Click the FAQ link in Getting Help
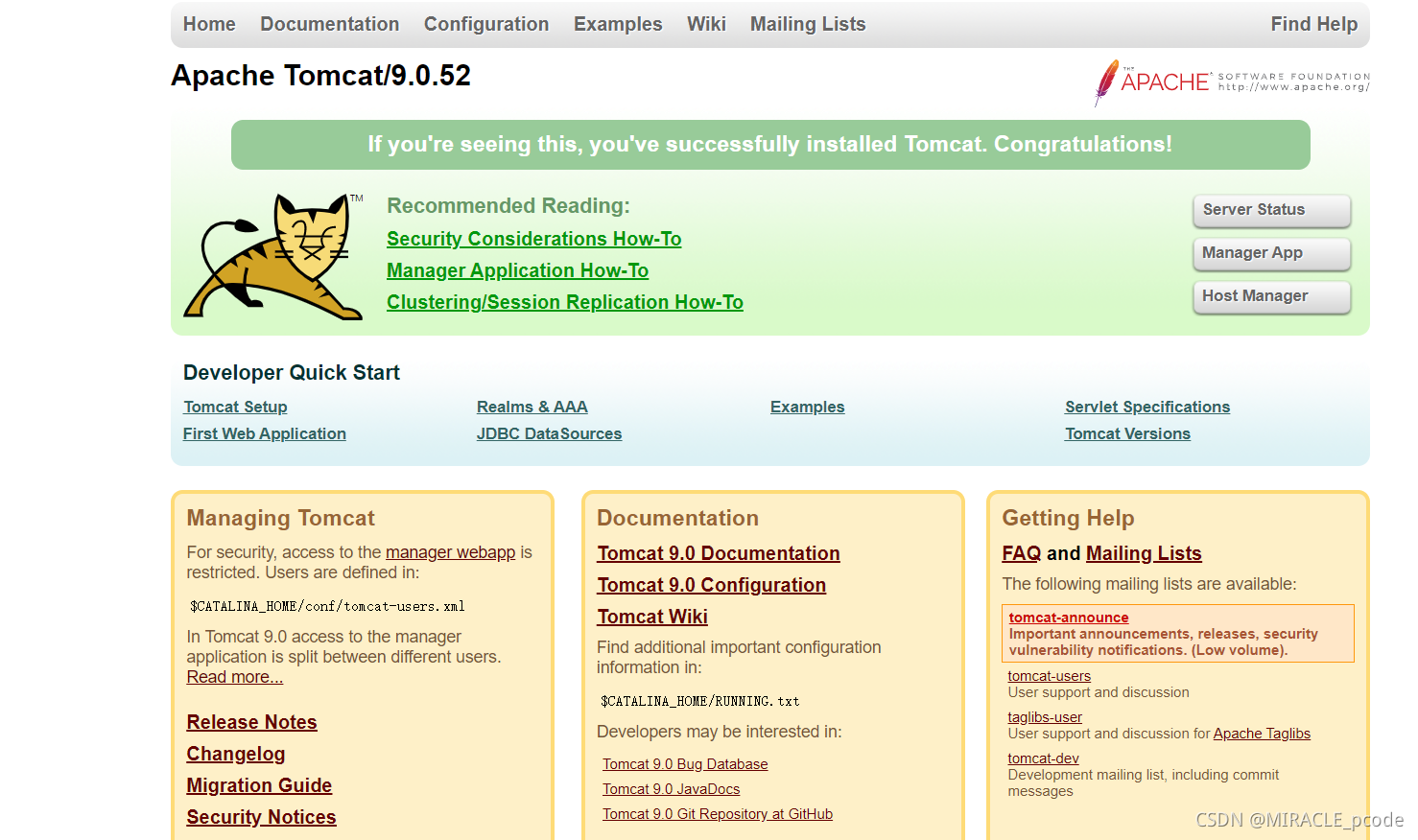Image resolution: width=1418 pixels, height=840 pixels. pos(1021,553)
